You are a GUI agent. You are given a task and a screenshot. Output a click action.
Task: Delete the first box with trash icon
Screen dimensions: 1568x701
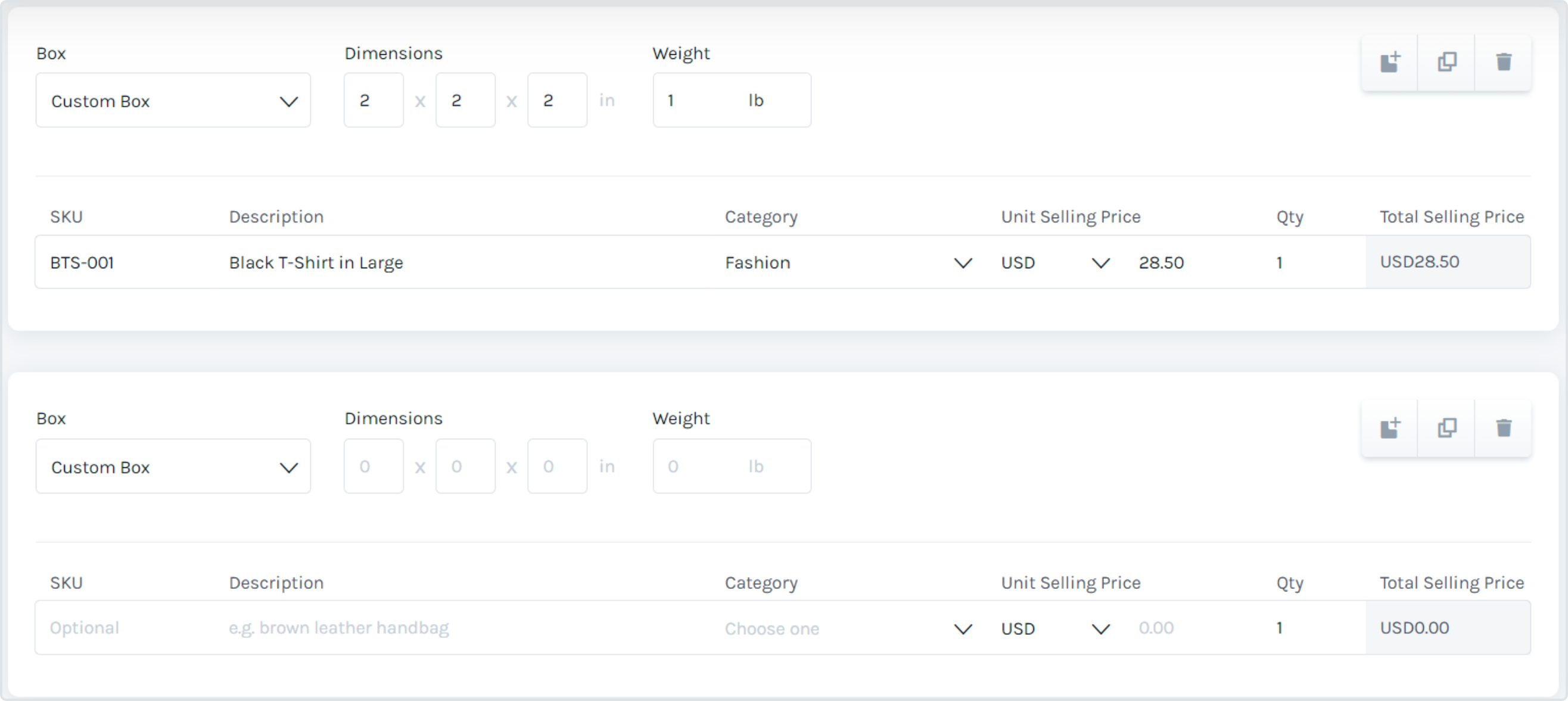(1504, 62)
